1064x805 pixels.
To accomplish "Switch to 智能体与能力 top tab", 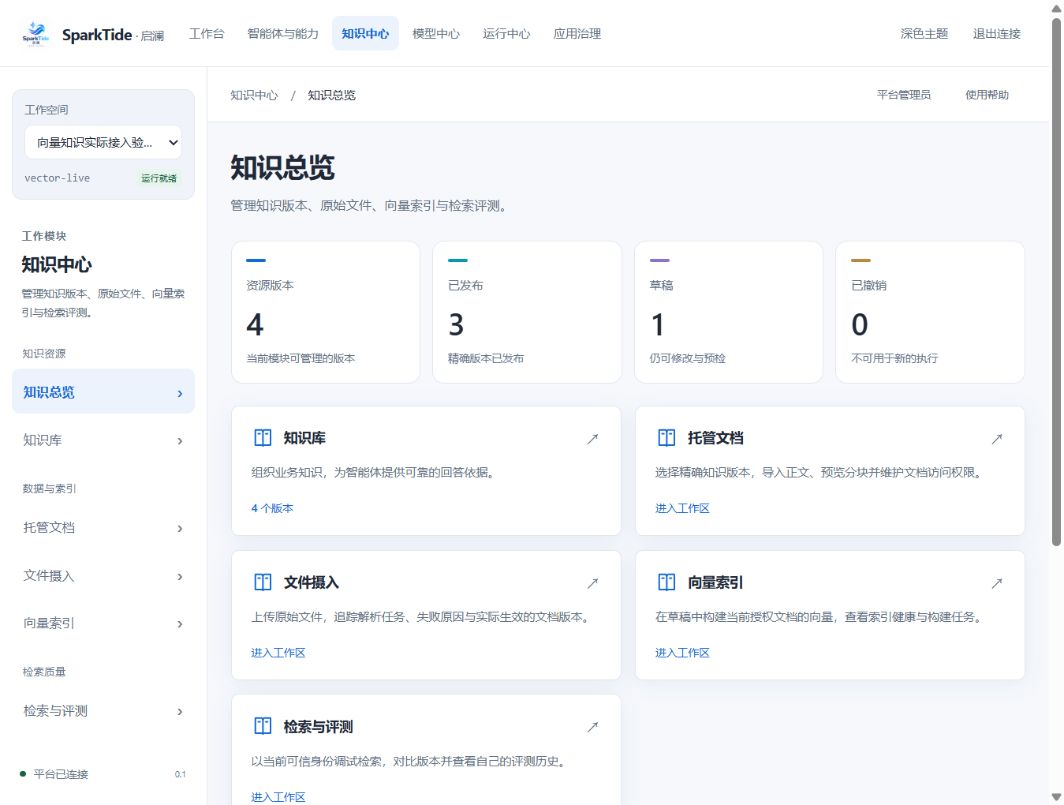I will point(282,33).
